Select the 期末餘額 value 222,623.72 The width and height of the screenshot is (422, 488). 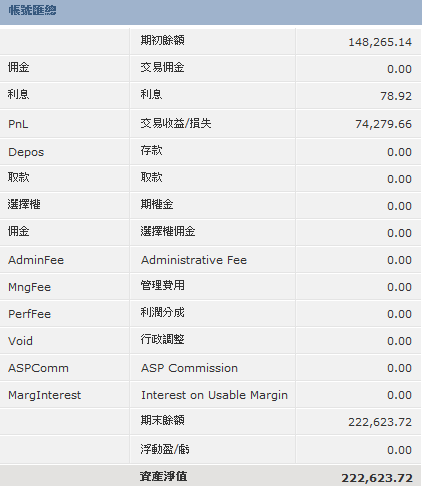380,422
